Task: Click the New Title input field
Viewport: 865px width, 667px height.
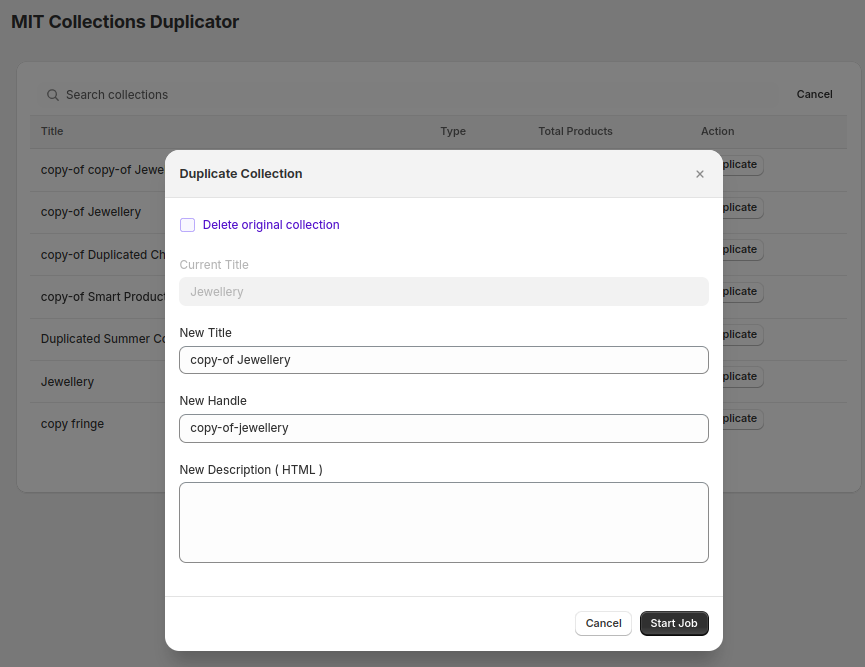Action: click(444, 360)
